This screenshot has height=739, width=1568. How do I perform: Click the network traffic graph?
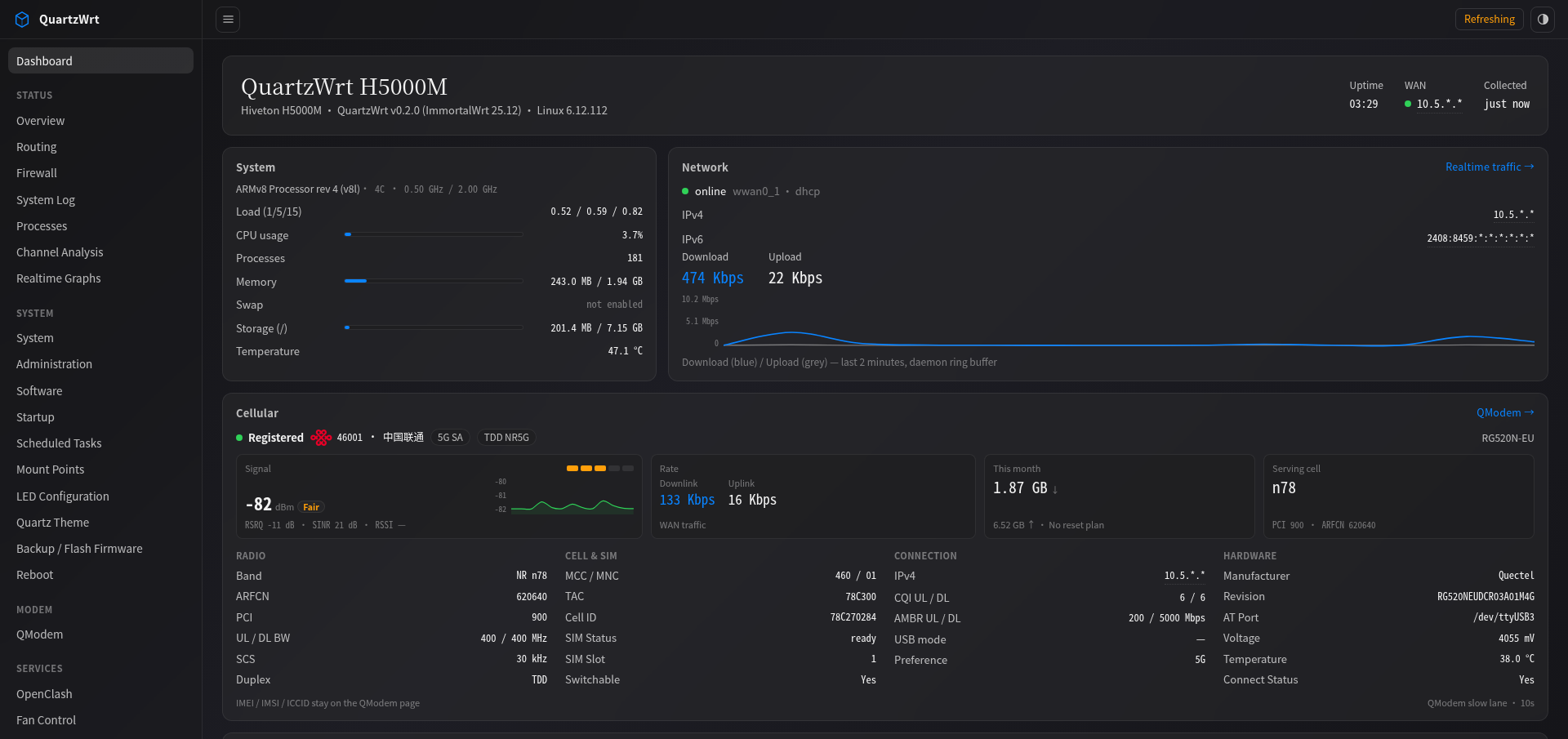(x=1108, y=322)
